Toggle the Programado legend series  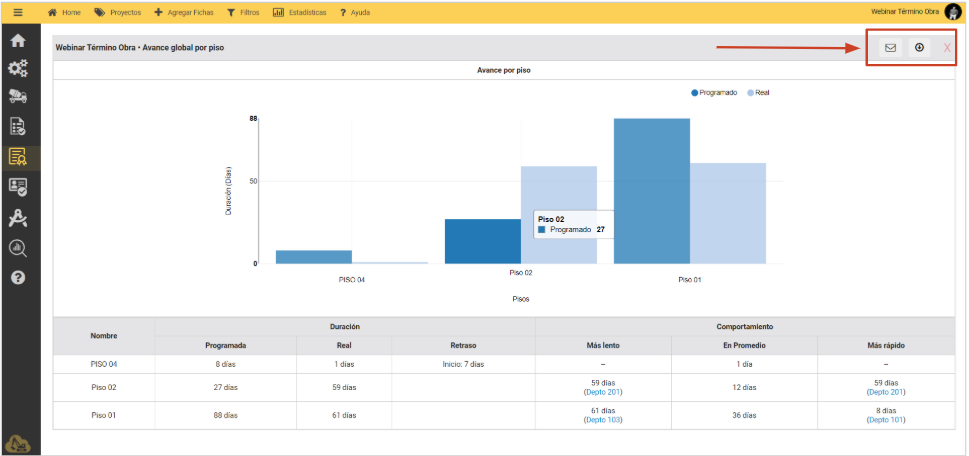pos(714,92)
